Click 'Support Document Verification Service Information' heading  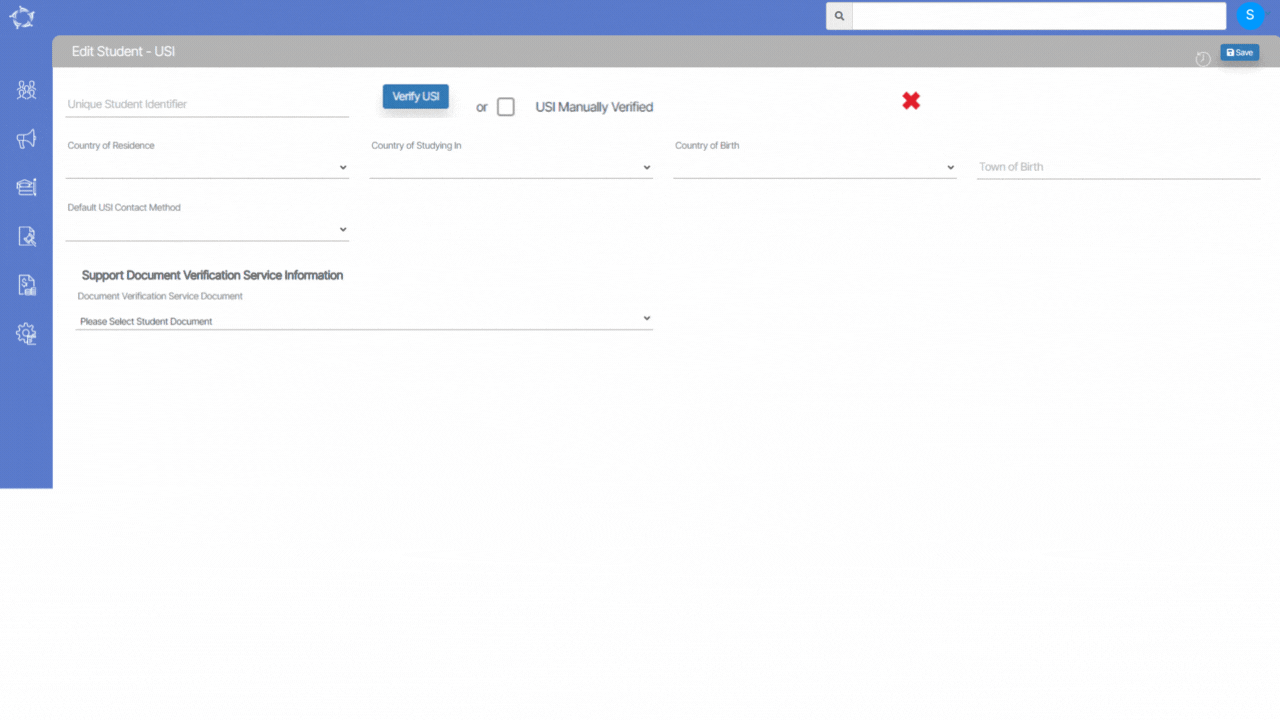[212, 275]
